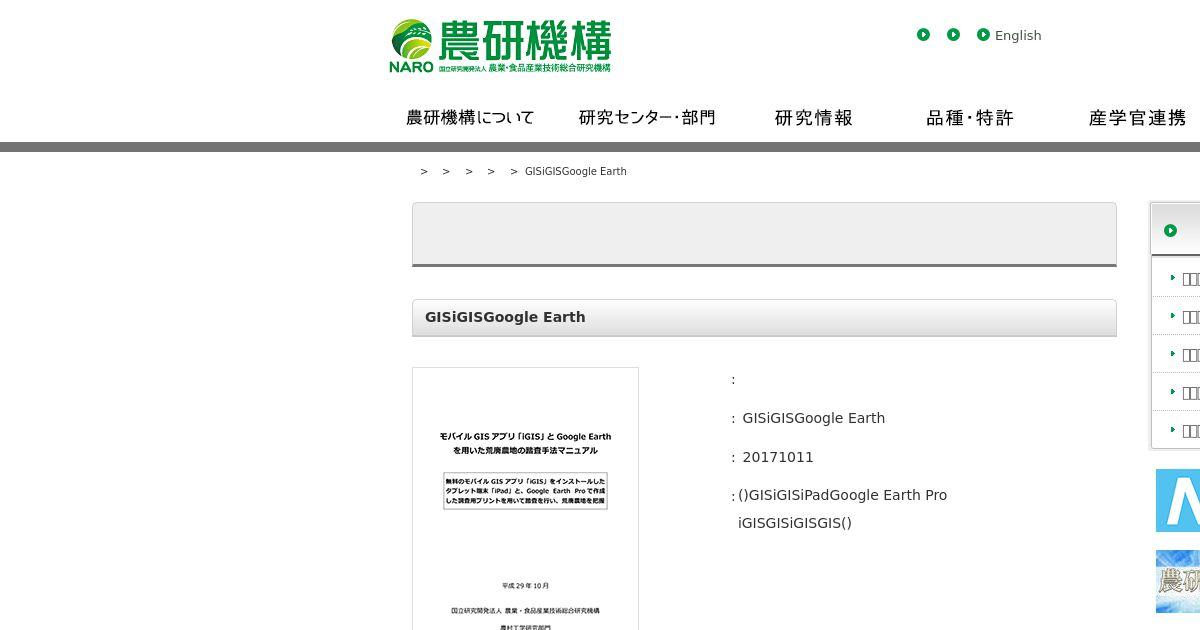1200x630 pixels.
Task: Click breadcrumb text GISiGISGoogle Earth
Action: (576, 171)
